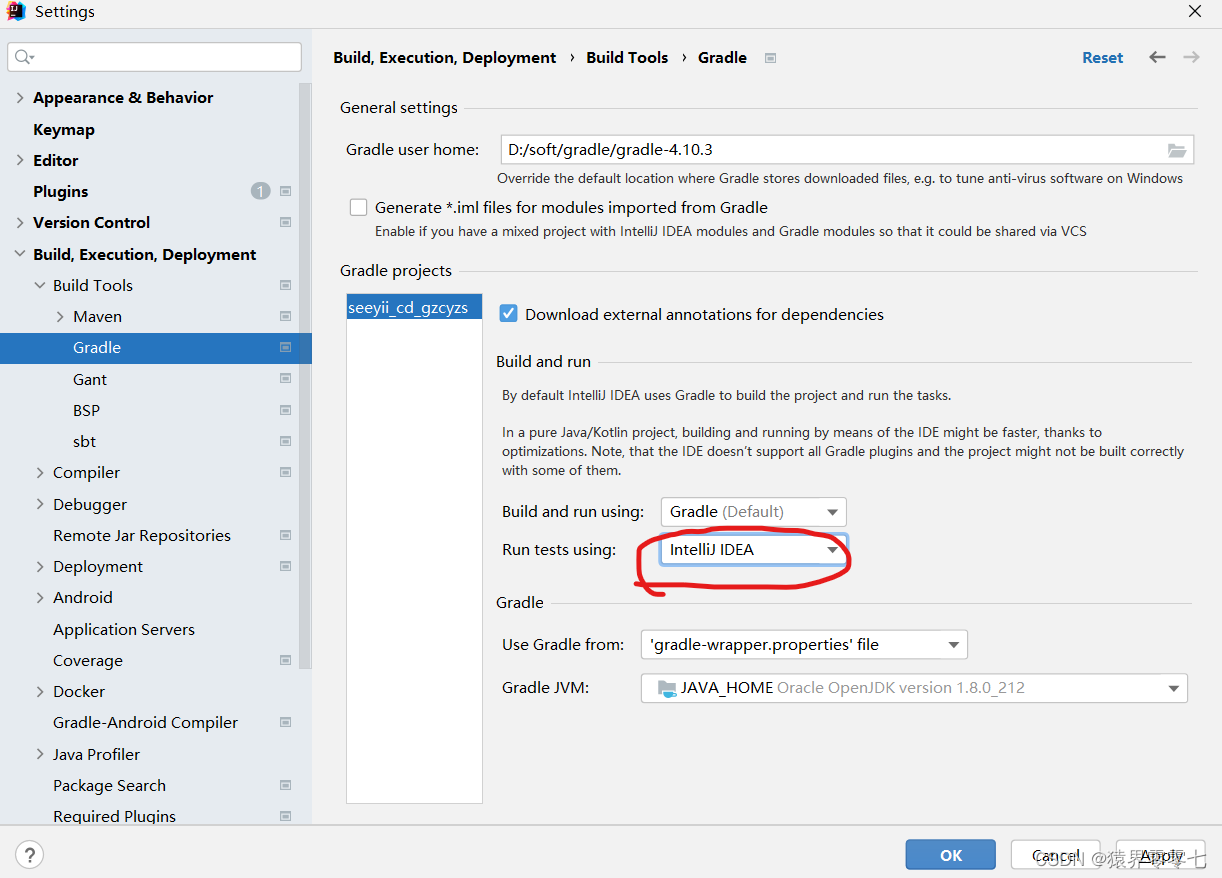Click the Plugins update count badge
This screenshot has width=1222, height=878.
[260, 191]
